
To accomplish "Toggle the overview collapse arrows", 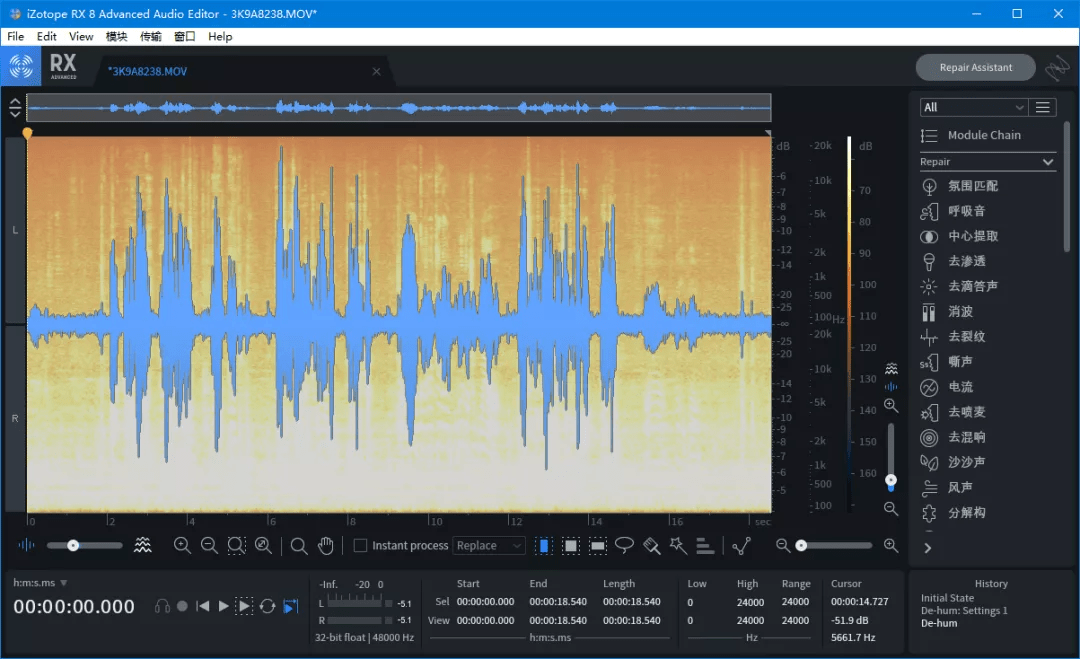I will coord(15,107).
